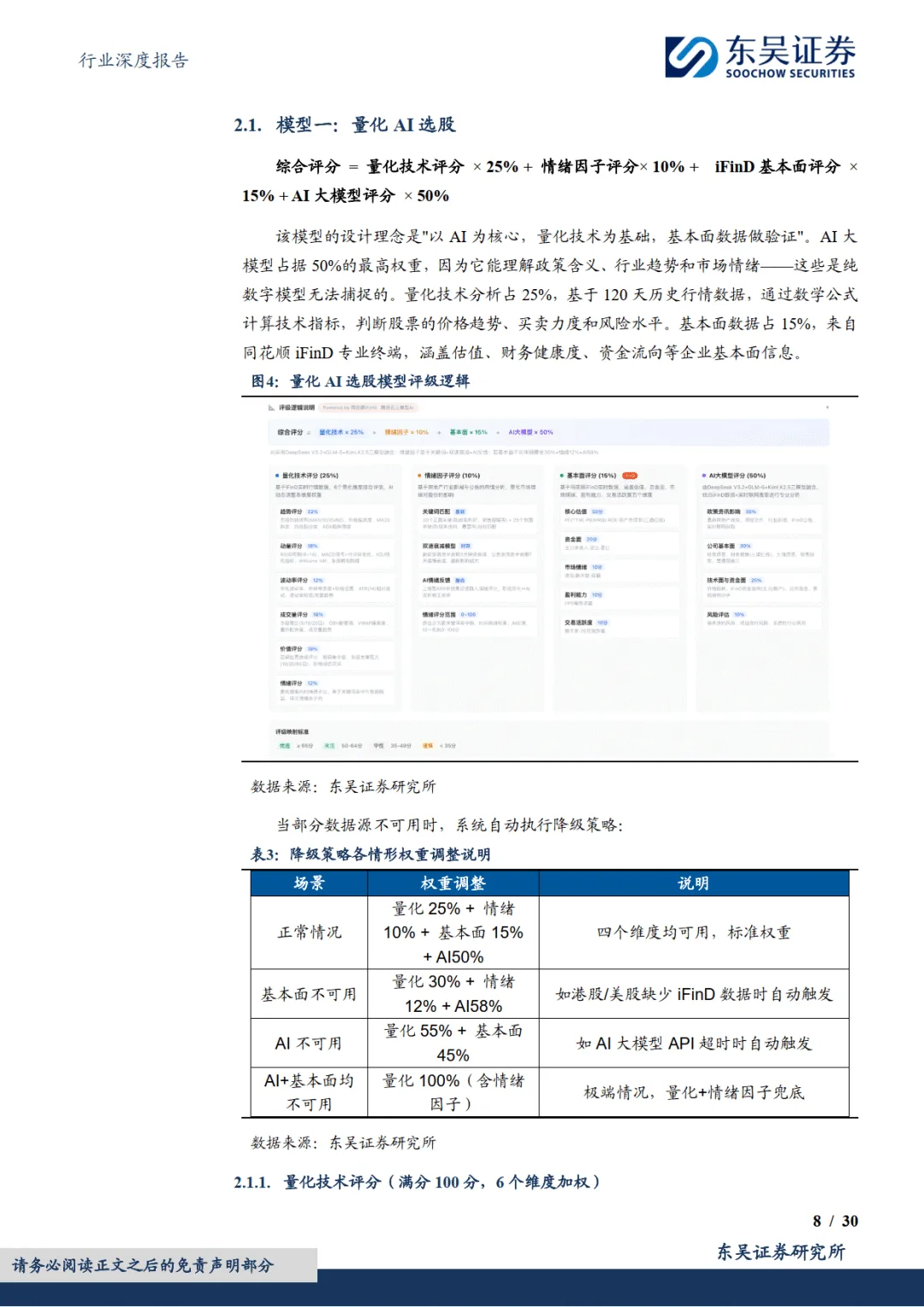Click the 如 AI 大模型 API 超时时自动触发 cell

point(694,1044)
